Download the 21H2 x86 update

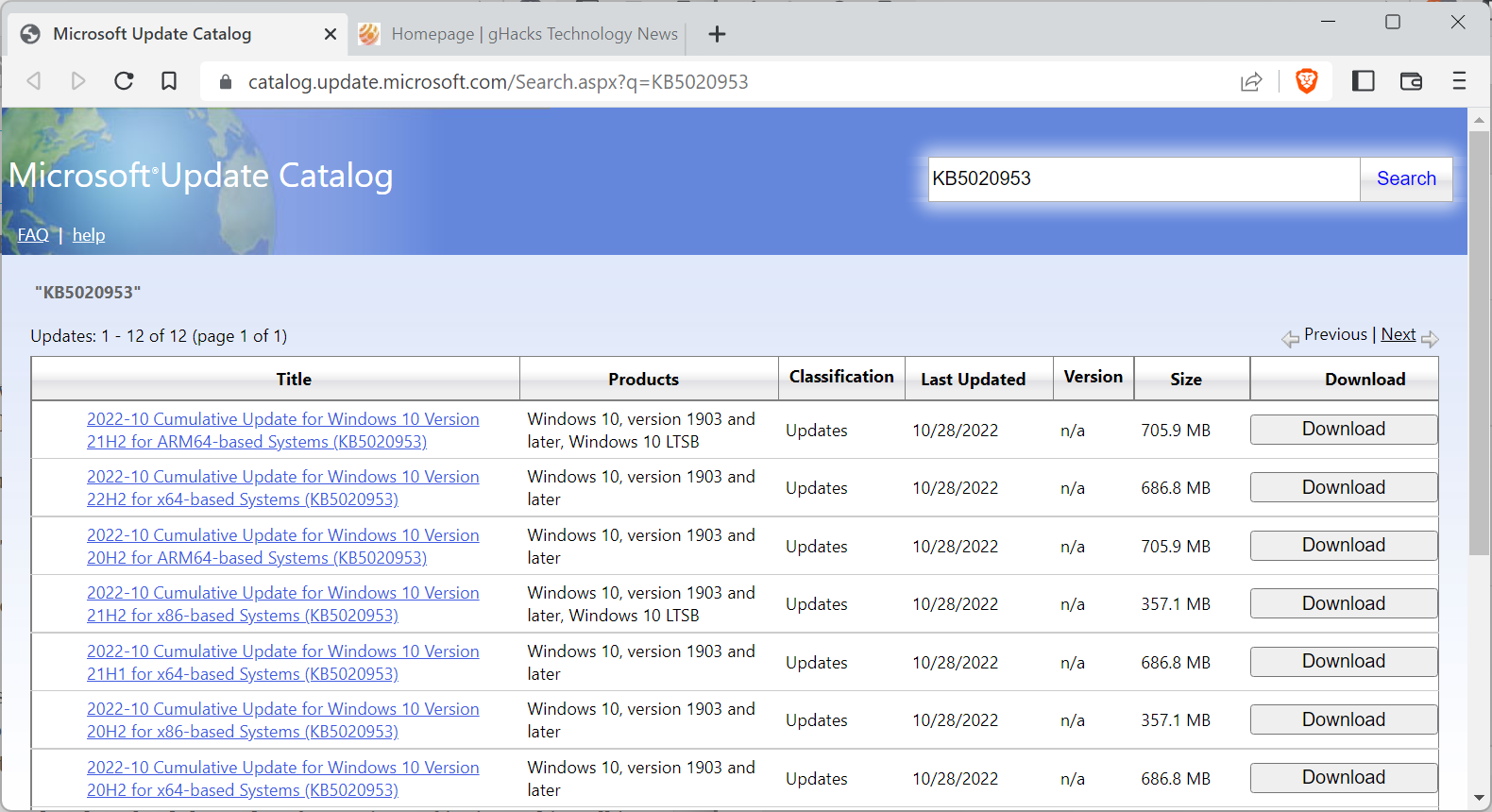click(1344, 603)
